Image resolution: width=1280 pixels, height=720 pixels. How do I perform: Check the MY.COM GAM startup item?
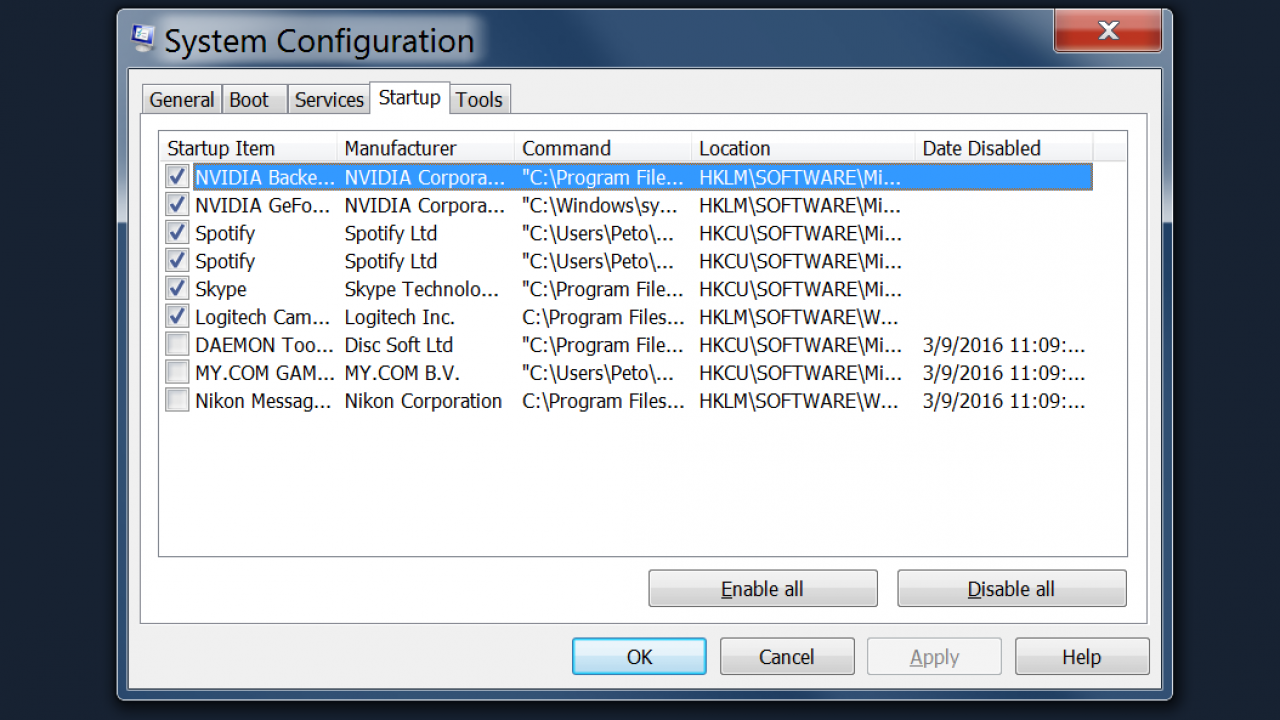tap(177, 373)
